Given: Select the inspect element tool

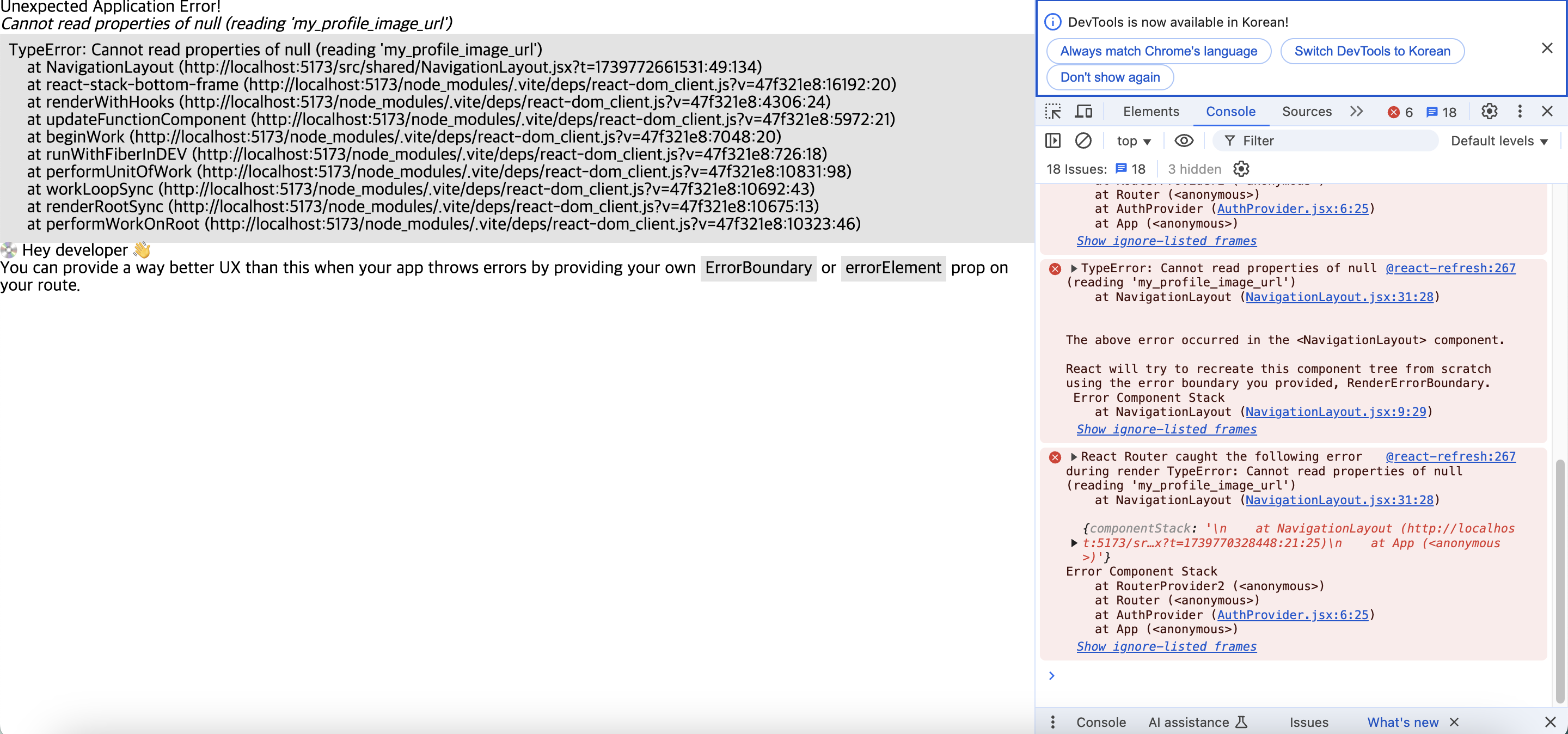Looking at the screenshot, I should (1053, 112).
